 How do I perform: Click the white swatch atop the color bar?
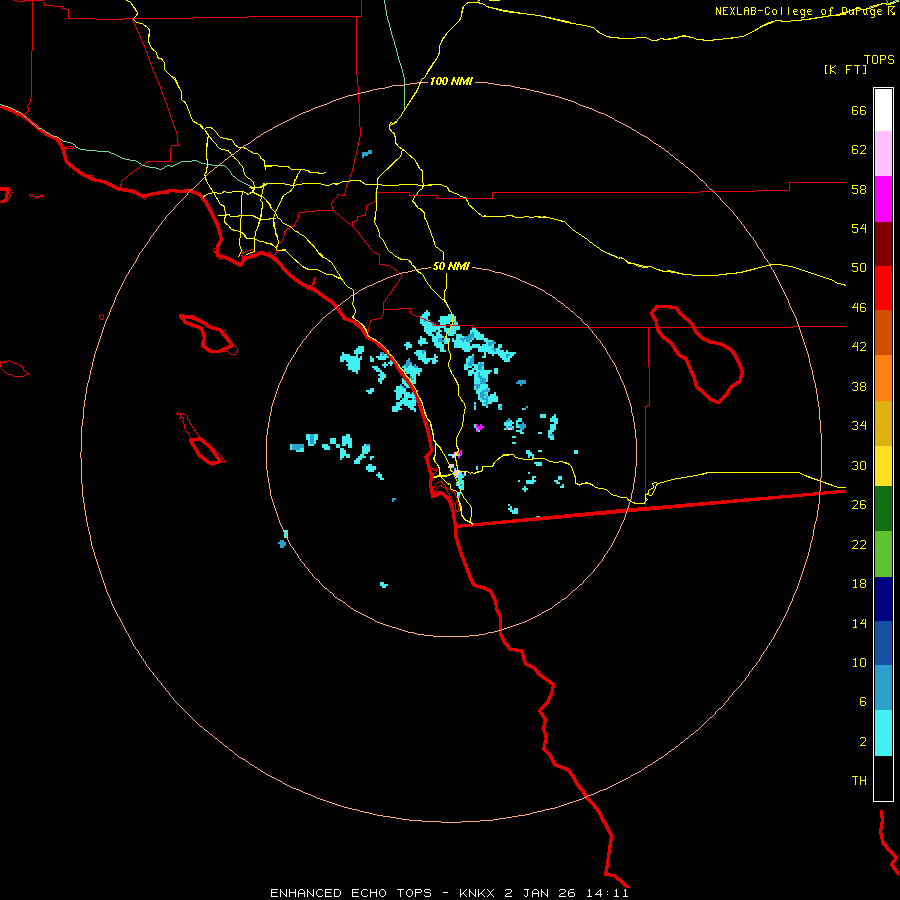coord(883,110)
